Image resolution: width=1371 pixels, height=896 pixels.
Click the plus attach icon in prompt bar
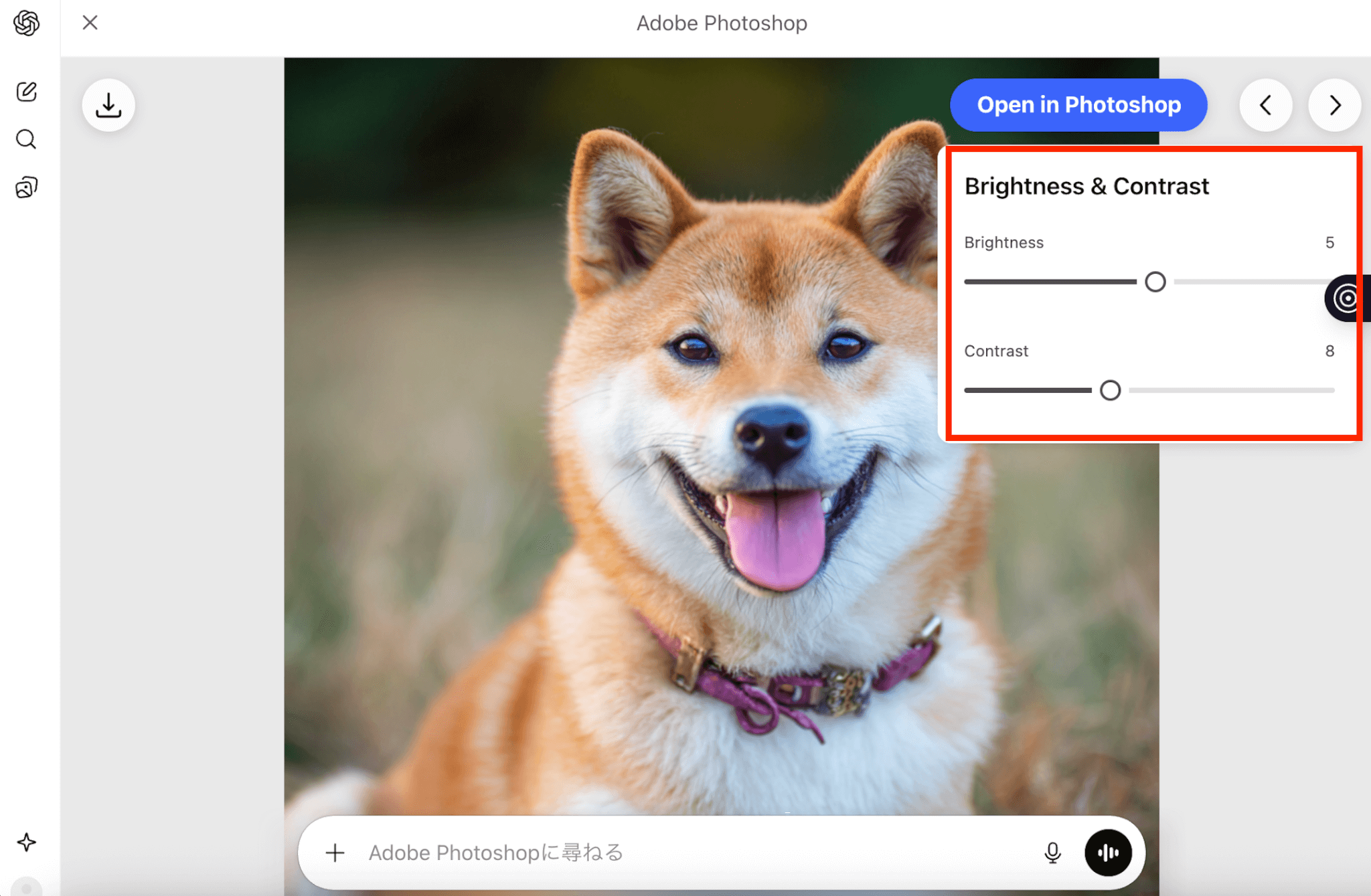point(335,853)
